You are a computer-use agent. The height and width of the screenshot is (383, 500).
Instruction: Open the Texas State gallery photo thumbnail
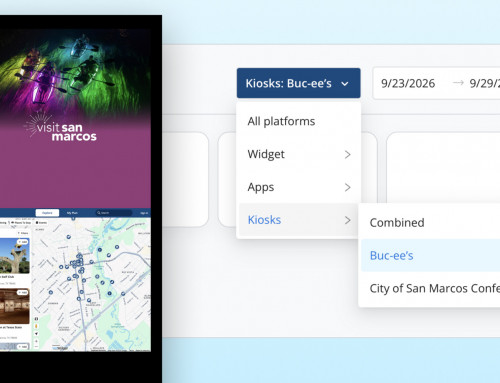click(15, 306)
